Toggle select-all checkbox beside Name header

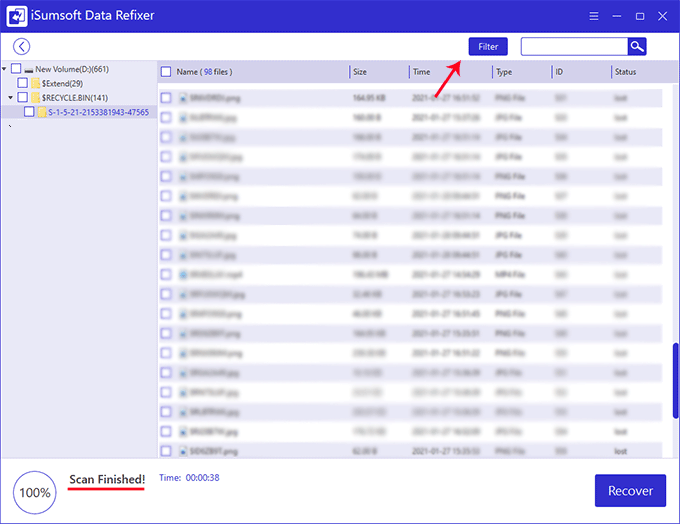pyautogui.click(x=166, y=72)
